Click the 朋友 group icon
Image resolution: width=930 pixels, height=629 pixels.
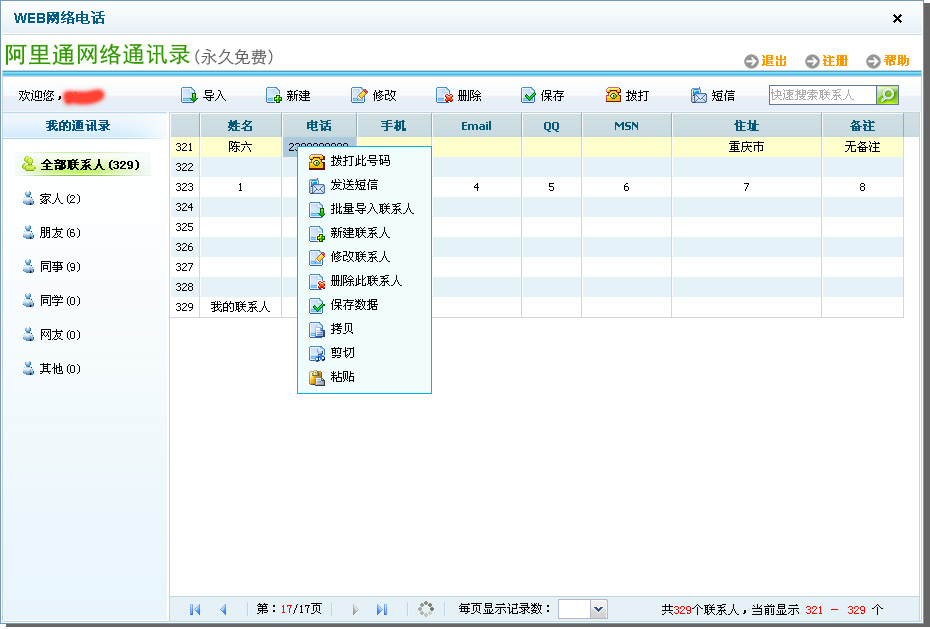[28, 232]
